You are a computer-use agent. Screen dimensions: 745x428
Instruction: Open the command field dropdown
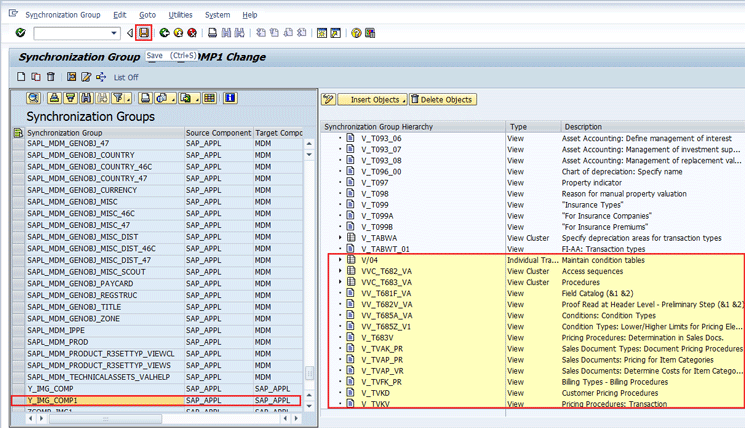click(x=115, y=33)
